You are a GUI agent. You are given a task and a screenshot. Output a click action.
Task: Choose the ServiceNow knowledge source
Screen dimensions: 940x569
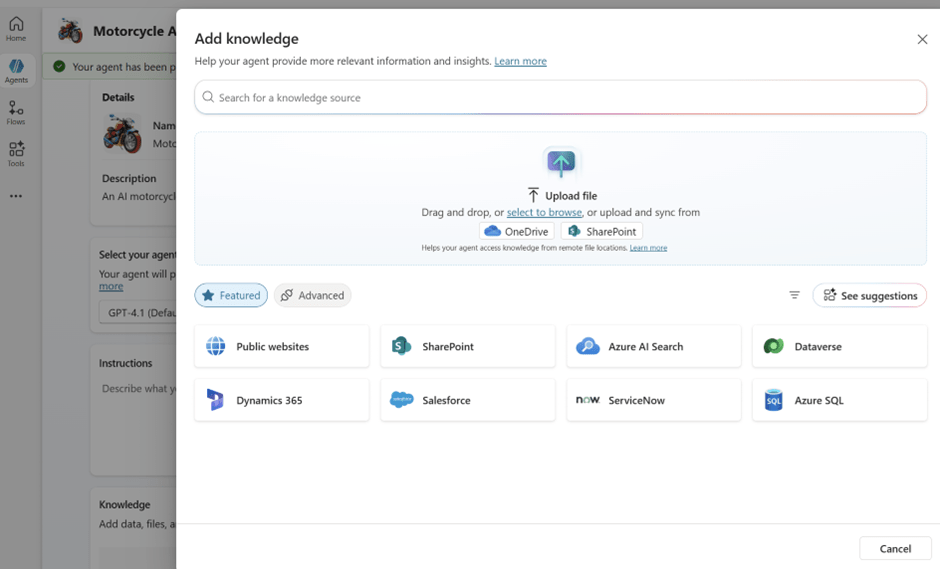(x=653, y=400)
